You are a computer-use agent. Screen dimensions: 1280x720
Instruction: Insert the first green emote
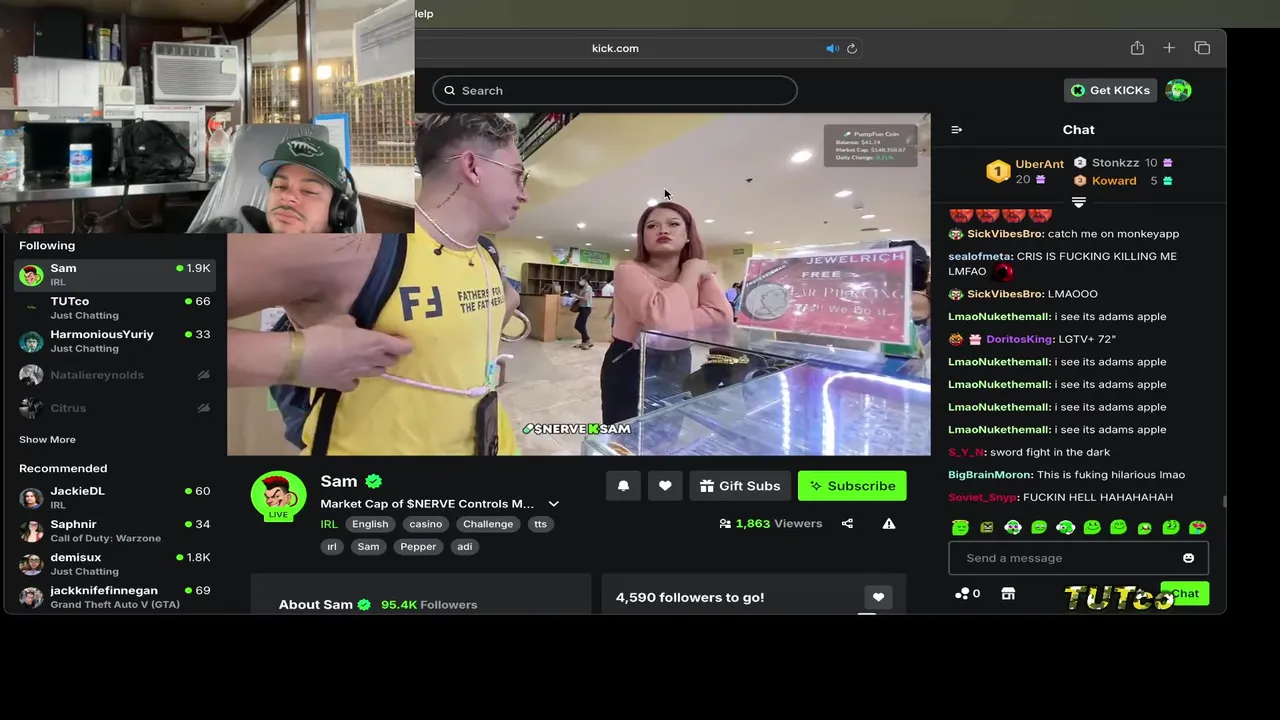pyautogui.click(x=960, y=527)
